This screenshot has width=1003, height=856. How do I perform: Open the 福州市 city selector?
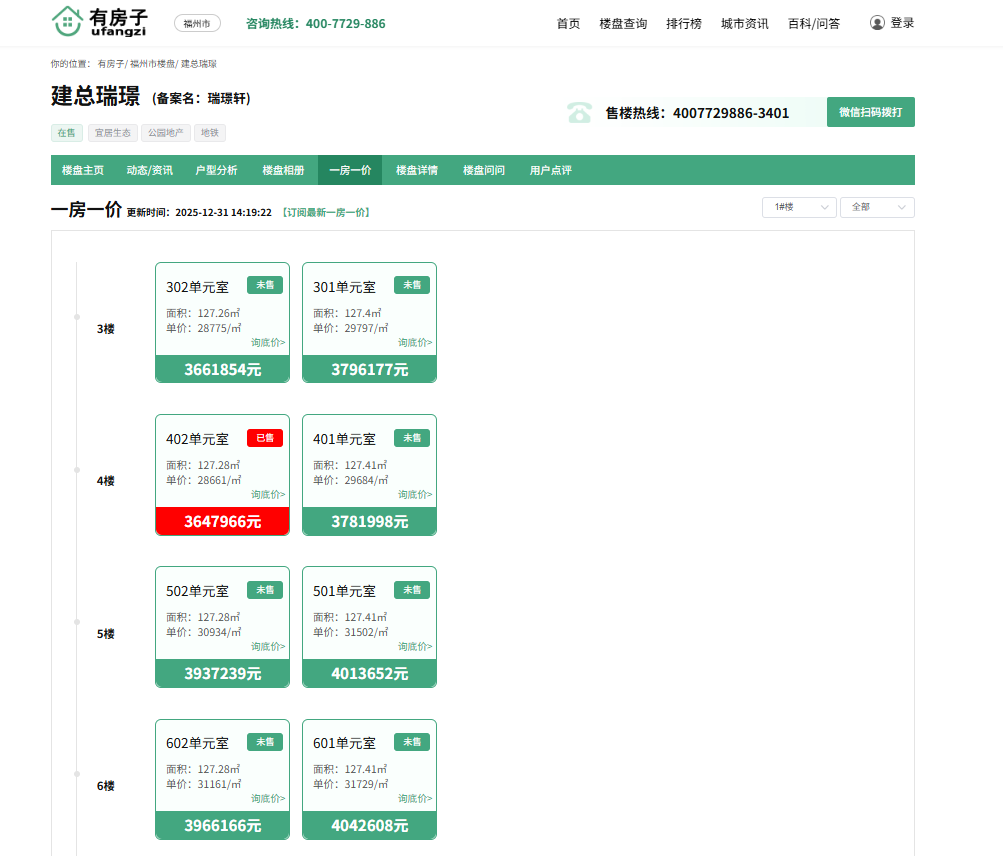click(x=197, y=23)
